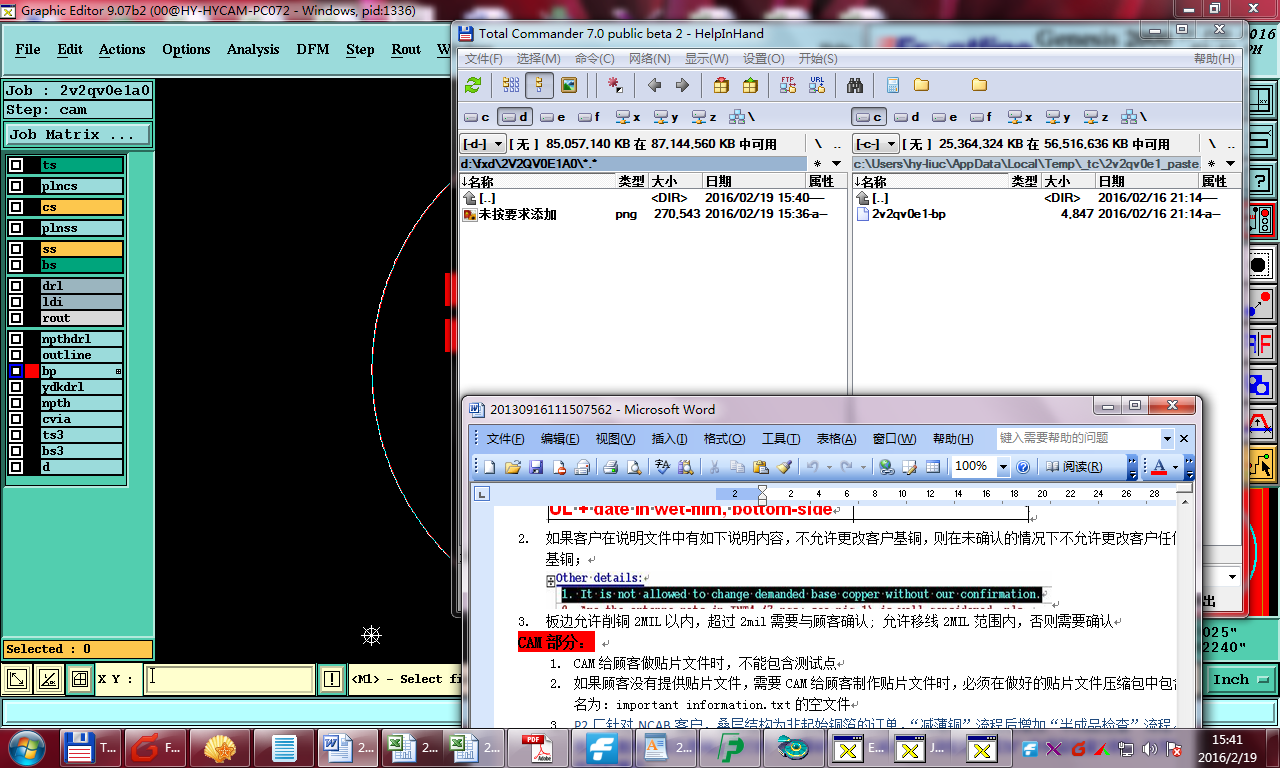The height and width of the screenshot is (768, 1280).
Task: Click the grid snap icon left of X Y
Action: tap(79, 679)
